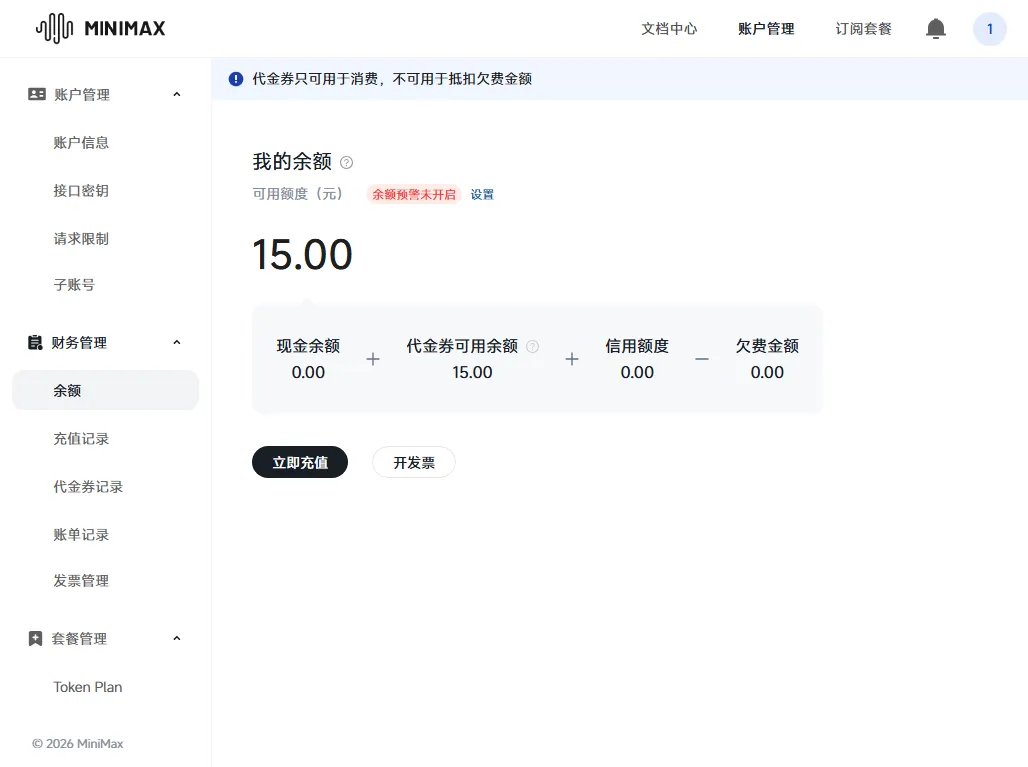
Task: Select 接口密钥 in the sidebar
Action: [x=81, y=190]
